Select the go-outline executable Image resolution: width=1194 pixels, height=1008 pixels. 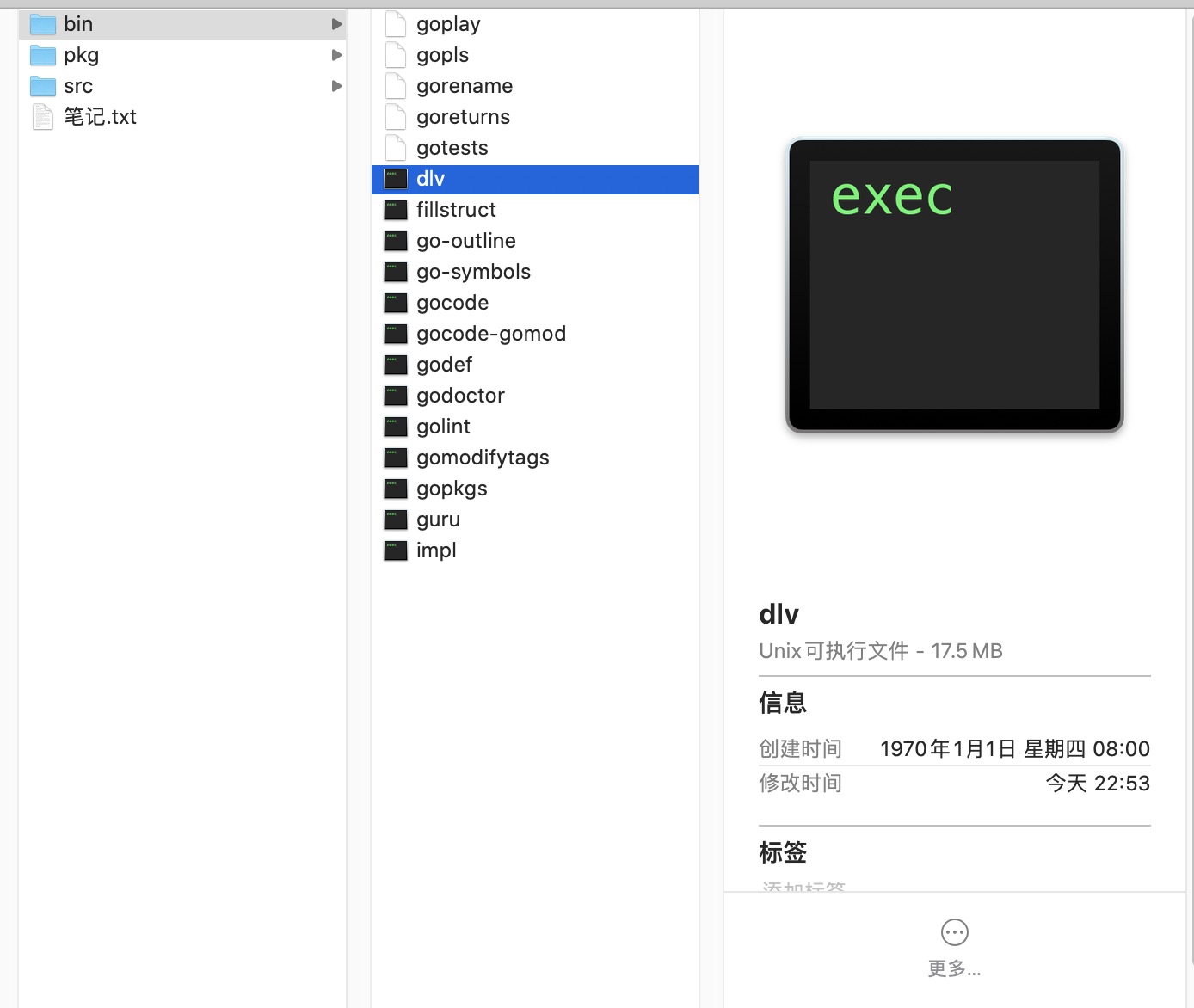click(x=465, y=241)
